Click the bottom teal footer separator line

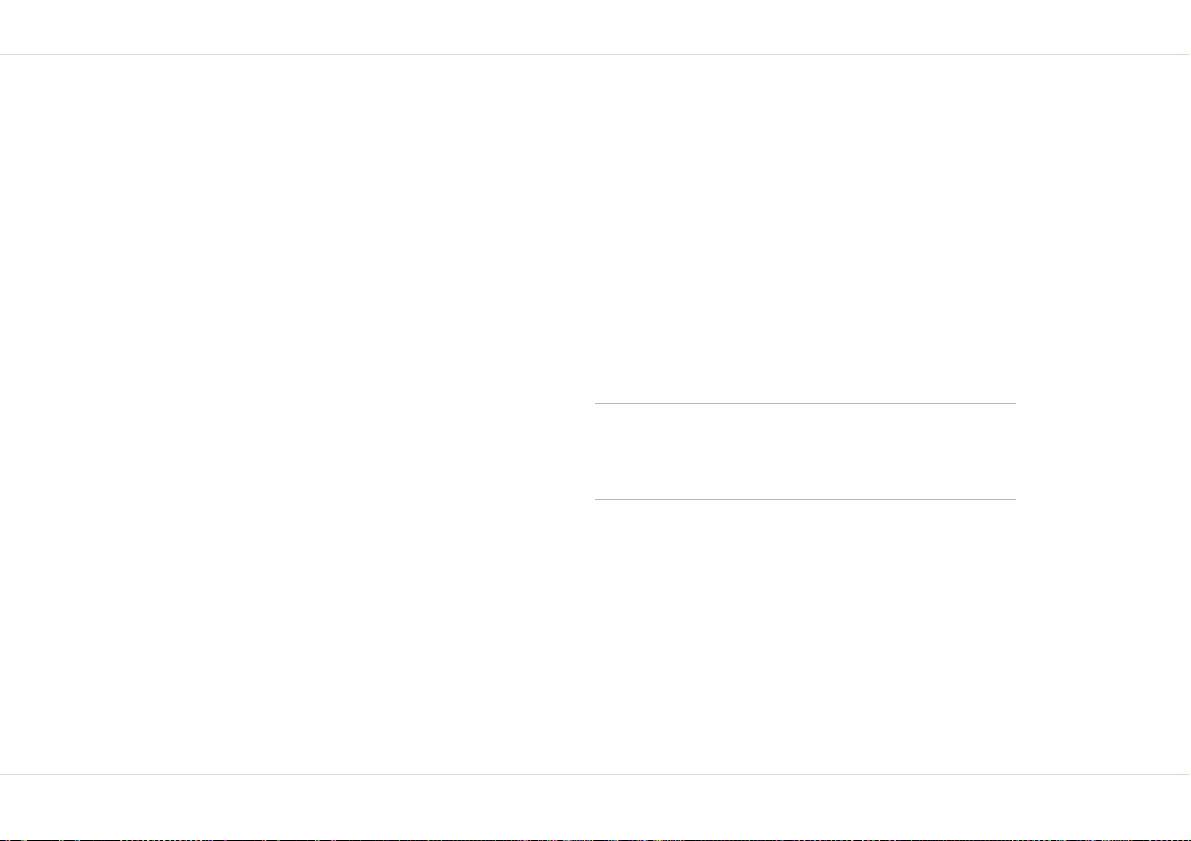click(x=596, y=774)
